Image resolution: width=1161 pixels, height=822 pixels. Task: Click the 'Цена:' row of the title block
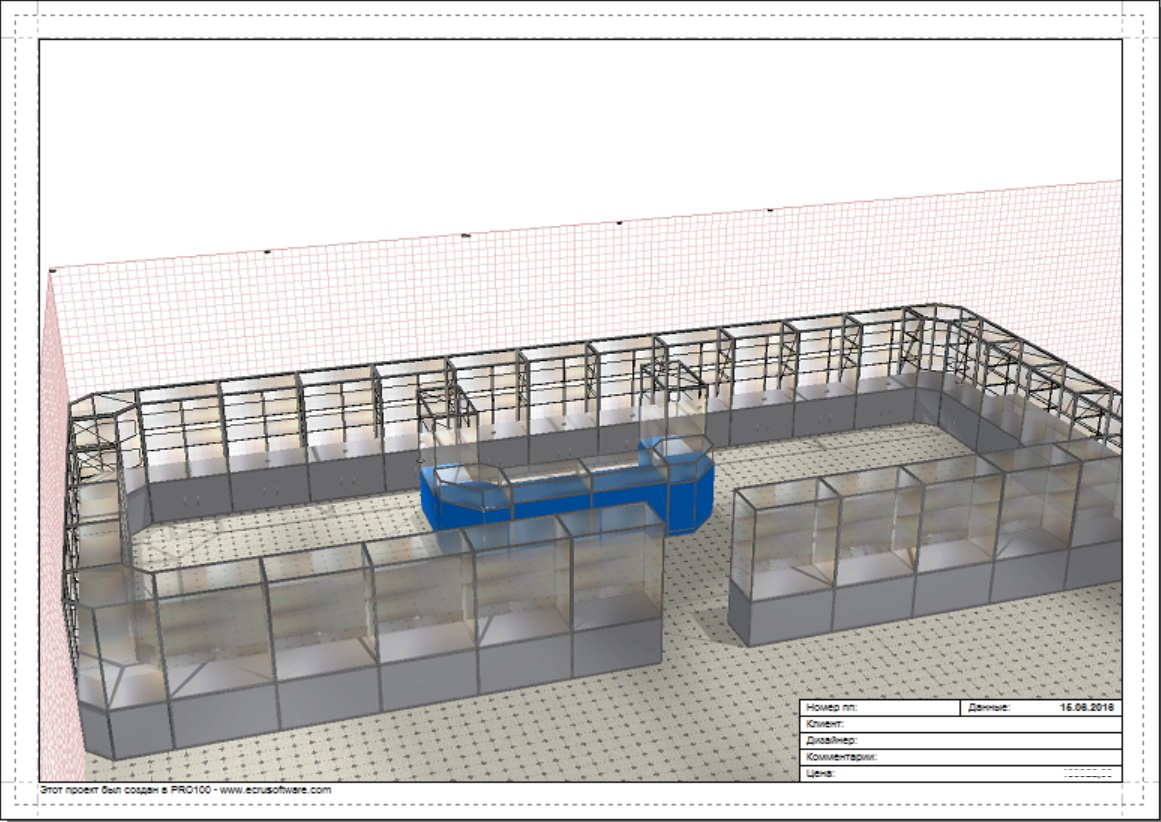(961, 773)
